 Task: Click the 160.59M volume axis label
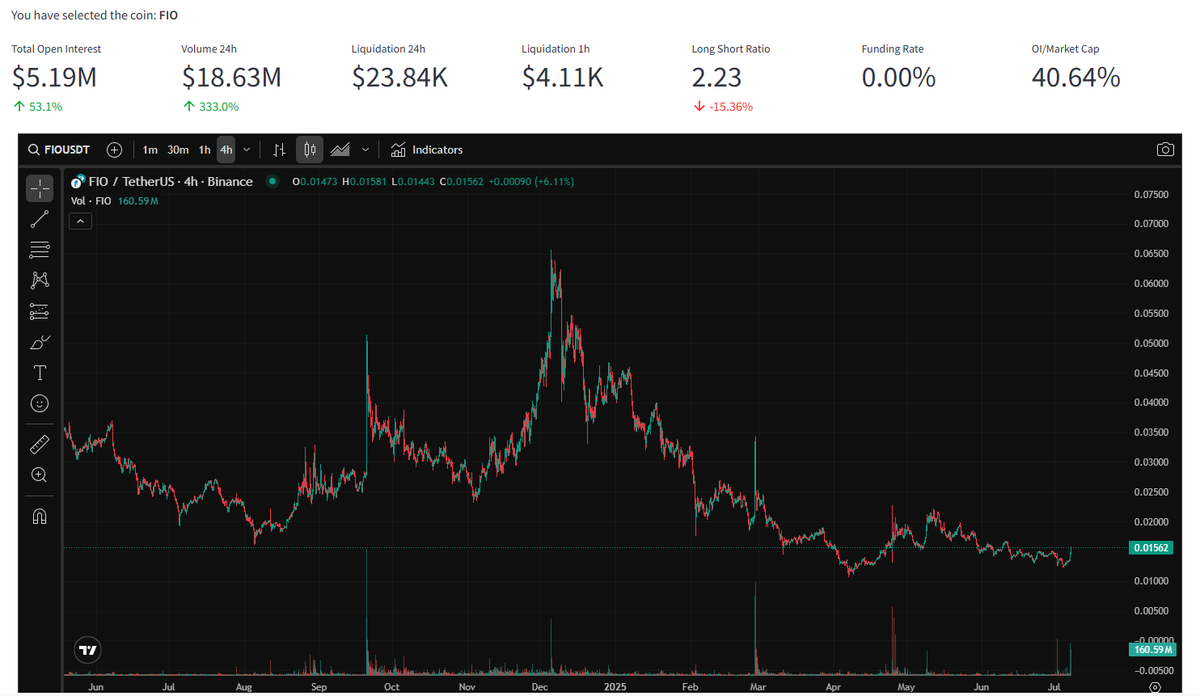(x=1153, y=650)
